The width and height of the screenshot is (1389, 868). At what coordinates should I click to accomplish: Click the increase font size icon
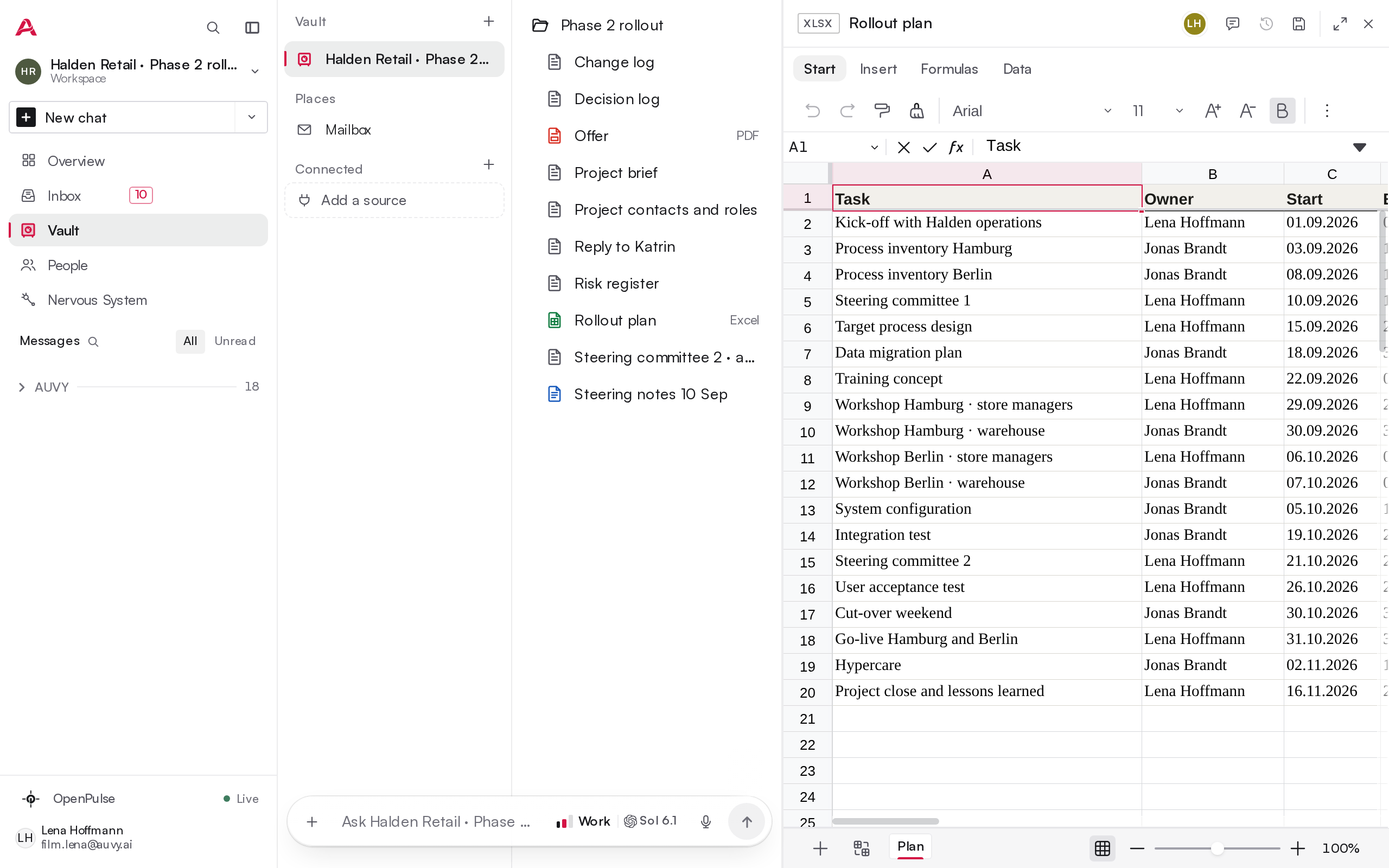(1212, 110)
